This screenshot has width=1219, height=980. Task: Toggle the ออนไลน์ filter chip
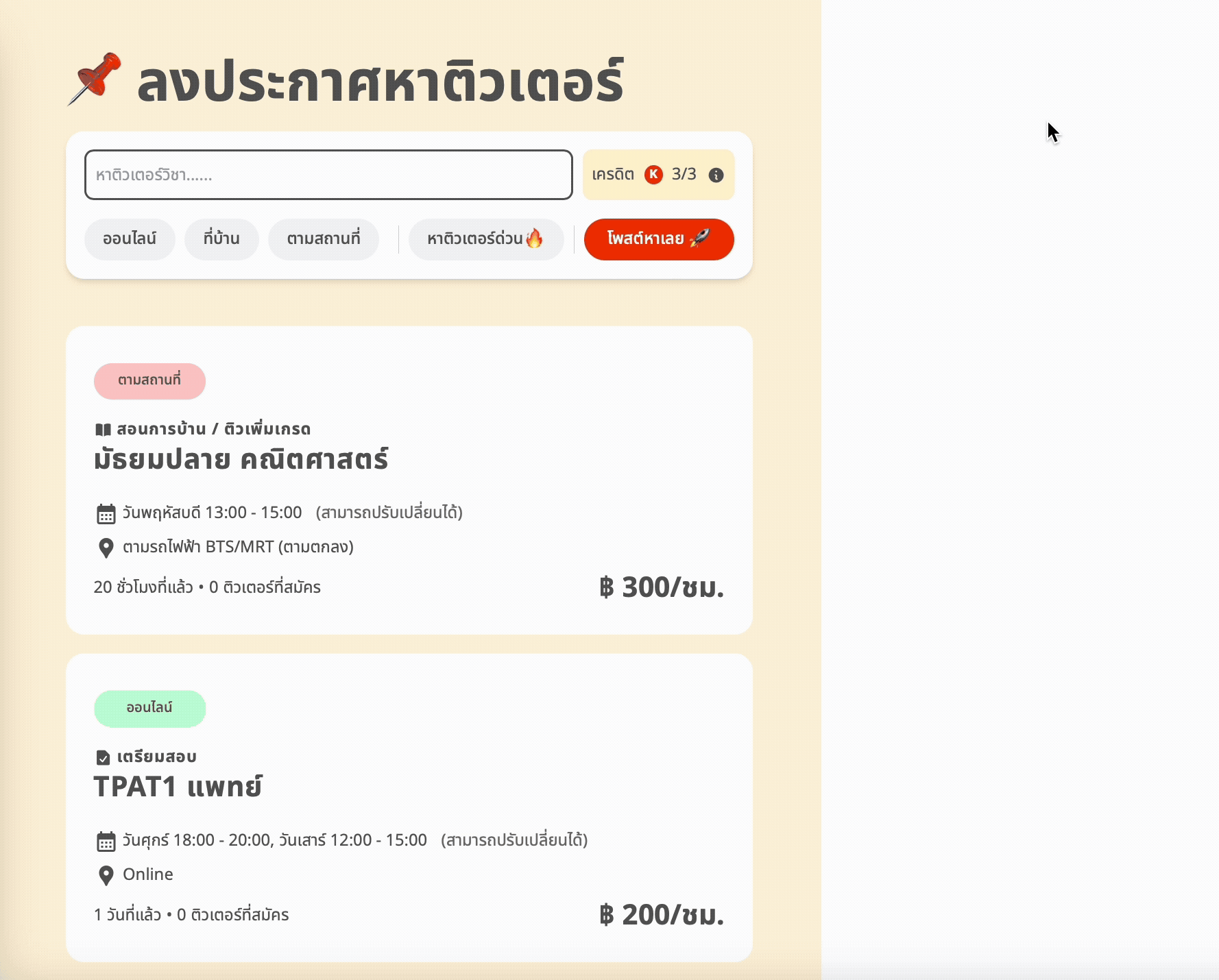[x=130, y=239]
